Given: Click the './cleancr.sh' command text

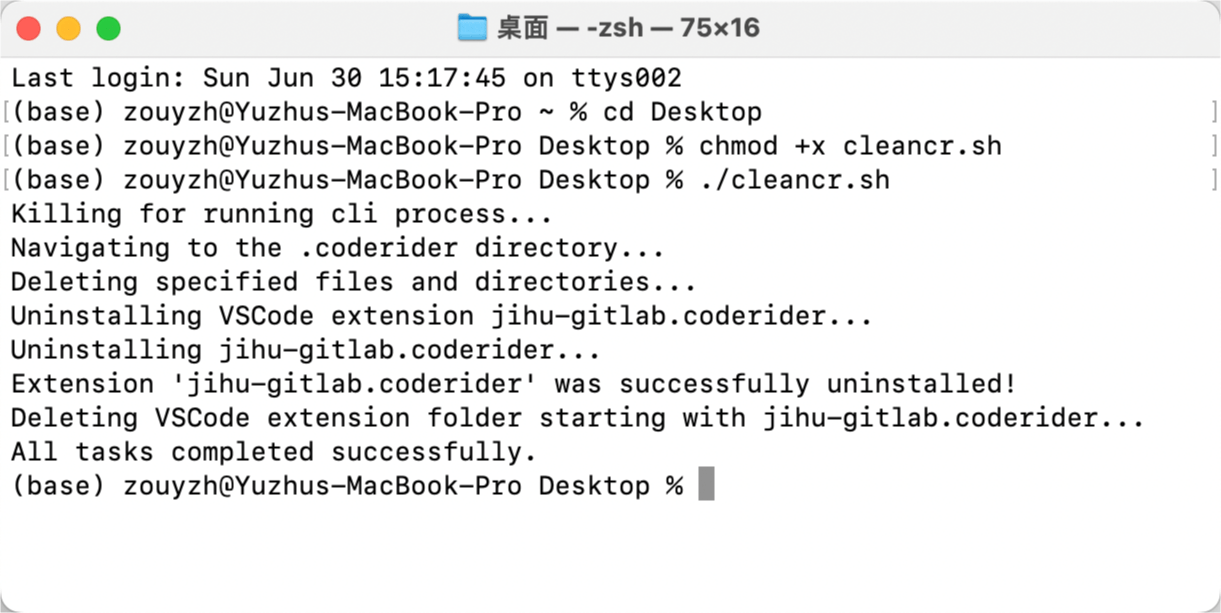Looking at the screenshot, I should click(794, 180).
